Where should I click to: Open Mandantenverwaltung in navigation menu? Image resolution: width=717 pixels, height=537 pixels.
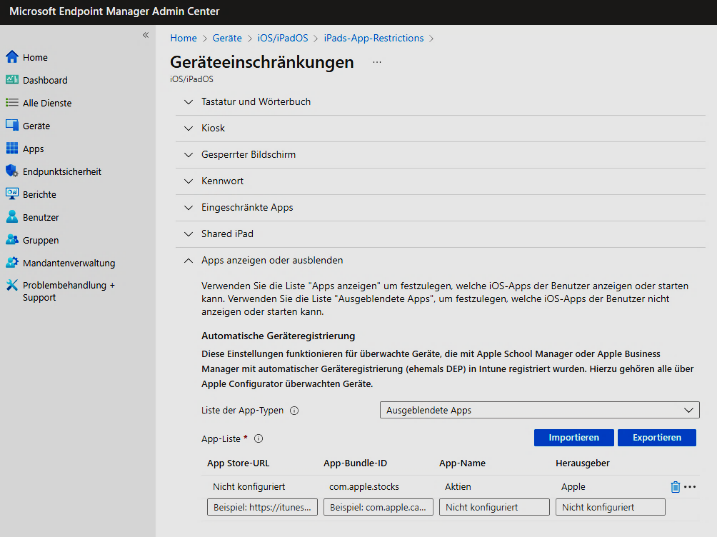68,263
